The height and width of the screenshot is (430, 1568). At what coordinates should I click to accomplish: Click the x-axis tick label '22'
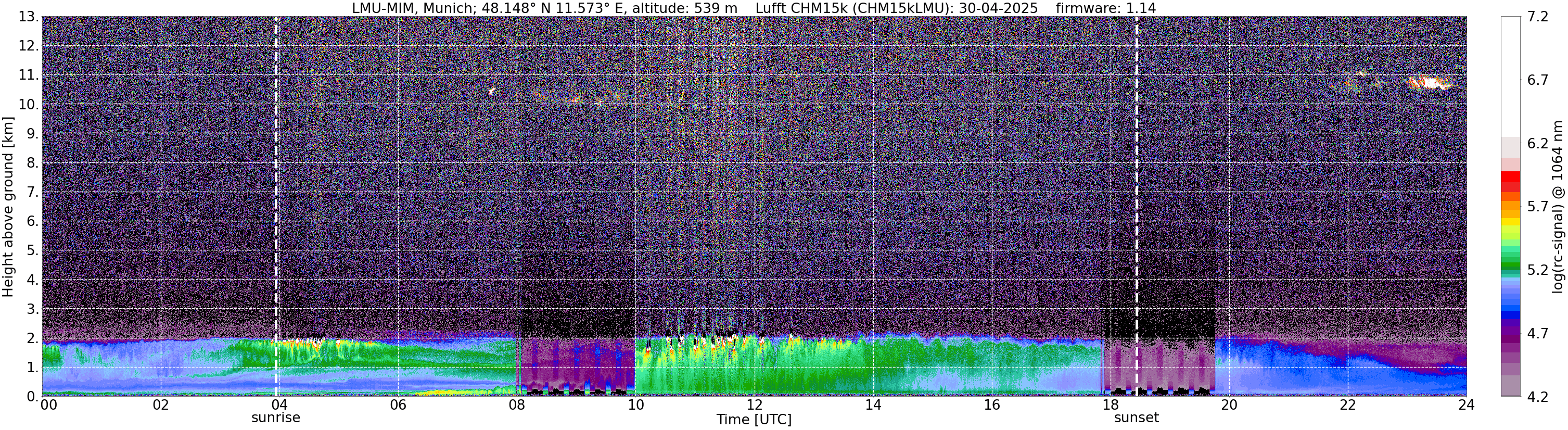(x=1348, y=405)
